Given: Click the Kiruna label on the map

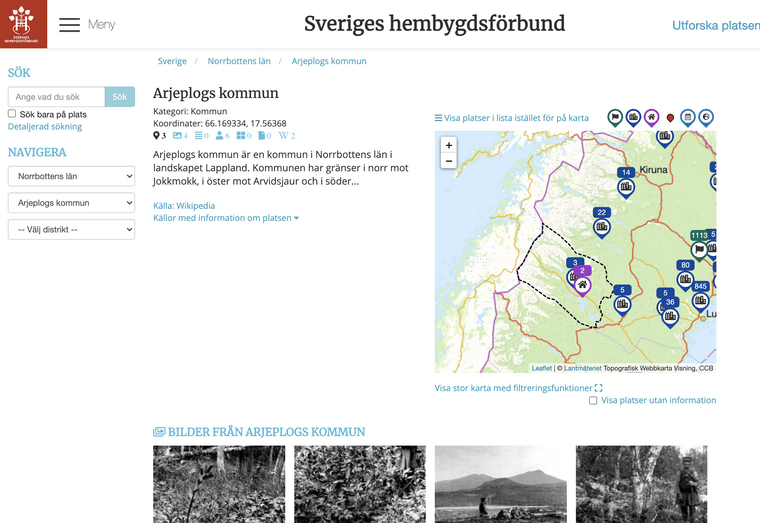Looking at the screenshot, I should (653, 170).
